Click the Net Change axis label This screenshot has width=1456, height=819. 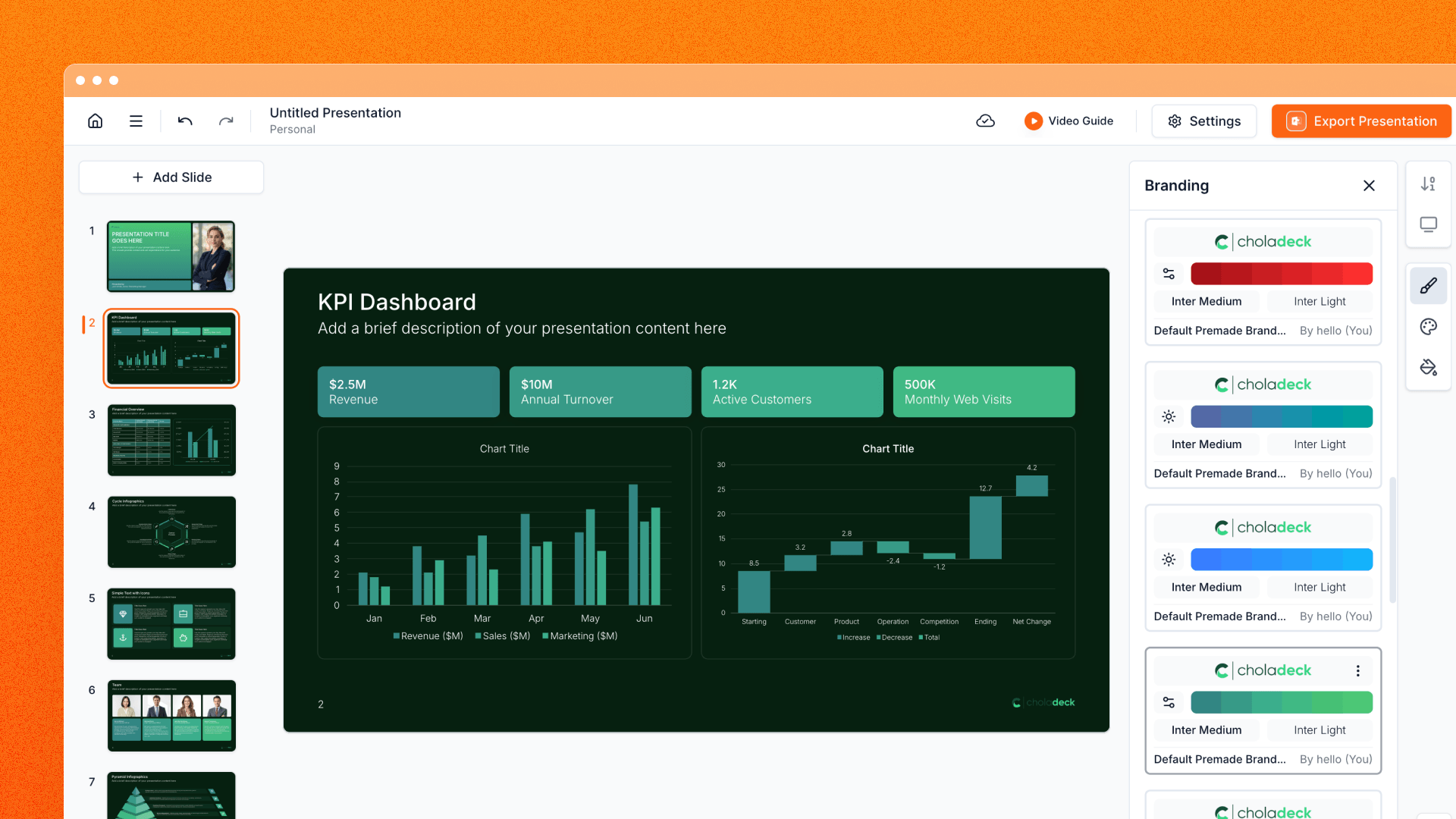(1032, 622)
